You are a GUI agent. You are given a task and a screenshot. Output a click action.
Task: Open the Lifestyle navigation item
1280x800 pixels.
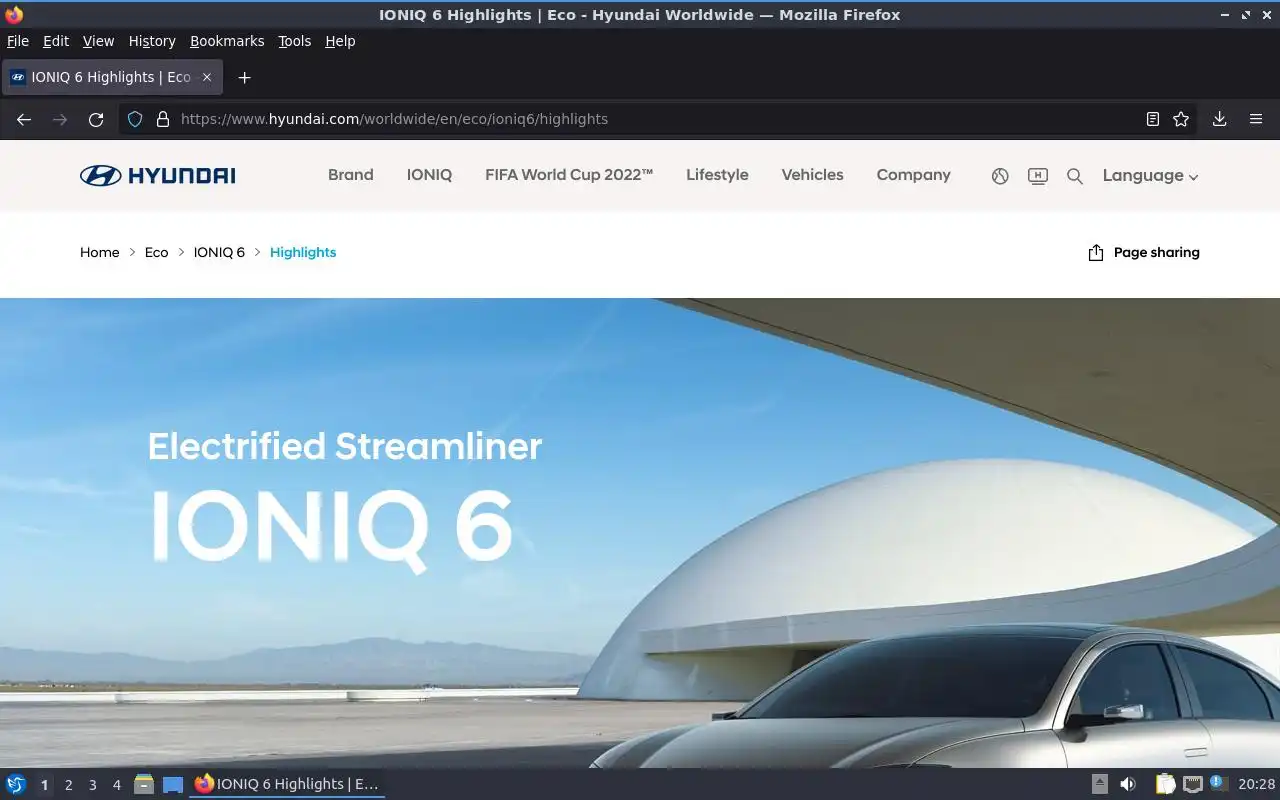click(717, 175)
